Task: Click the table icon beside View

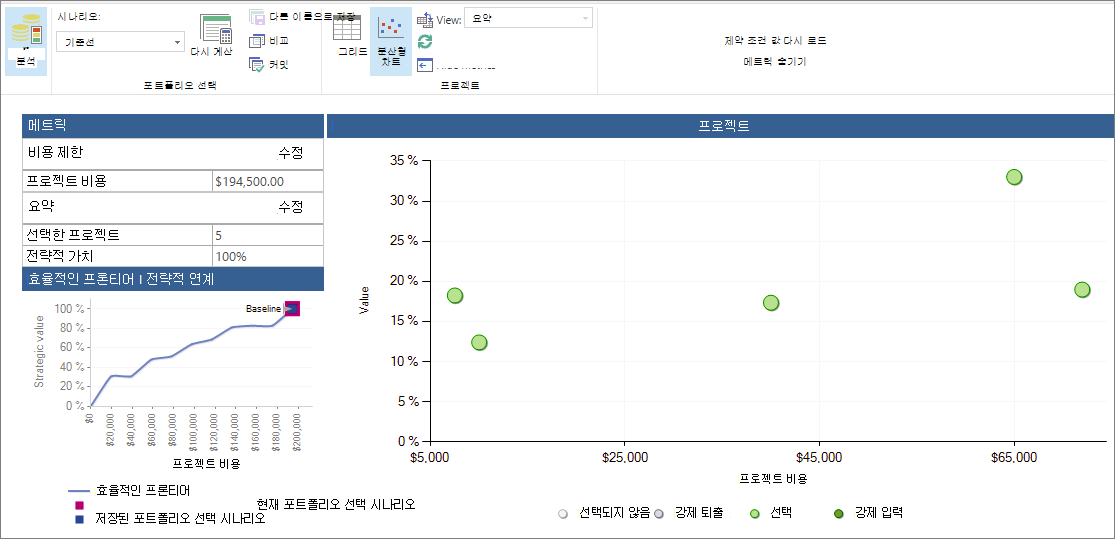Action: [x=425, y=20]
